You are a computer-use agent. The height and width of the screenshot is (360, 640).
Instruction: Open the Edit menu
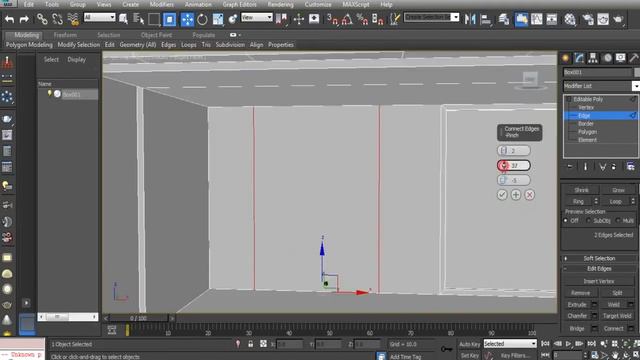(29, 4)
